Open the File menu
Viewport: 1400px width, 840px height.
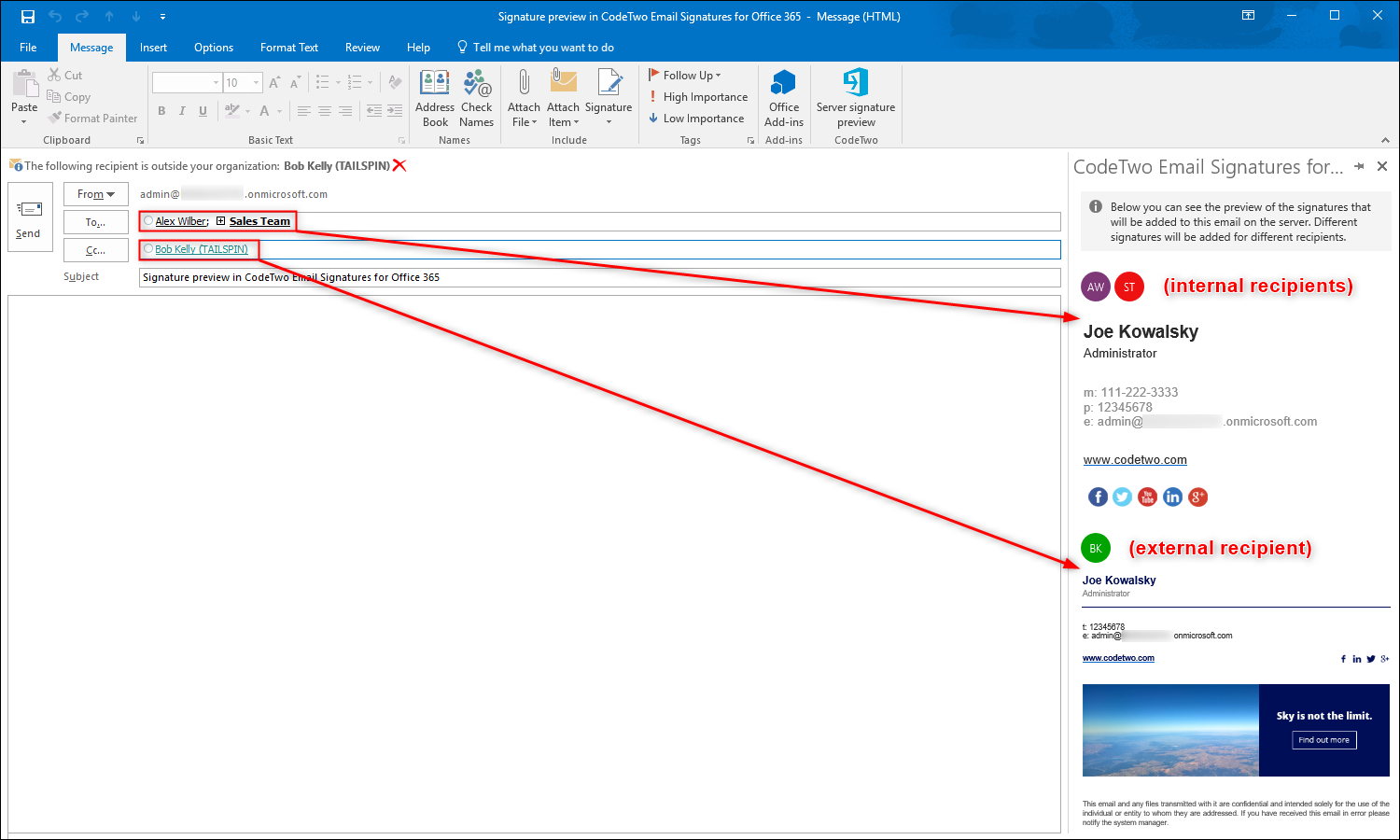tap(28, 48)
